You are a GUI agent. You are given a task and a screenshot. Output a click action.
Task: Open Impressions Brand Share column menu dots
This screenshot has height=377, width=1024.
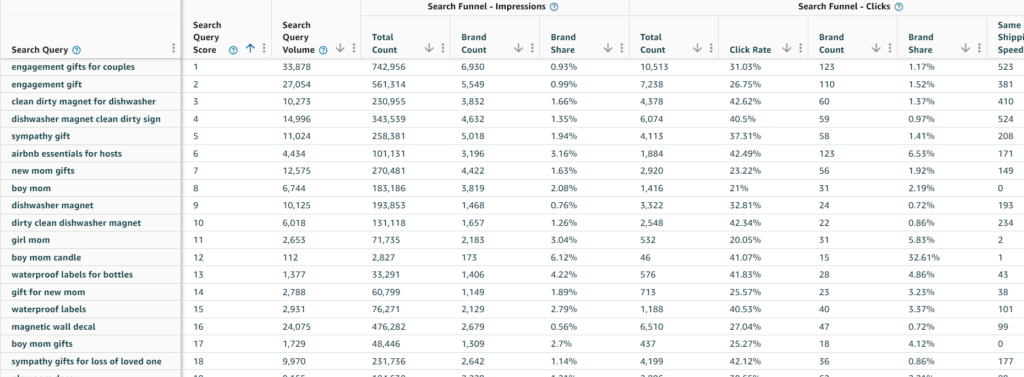(622, 48)
